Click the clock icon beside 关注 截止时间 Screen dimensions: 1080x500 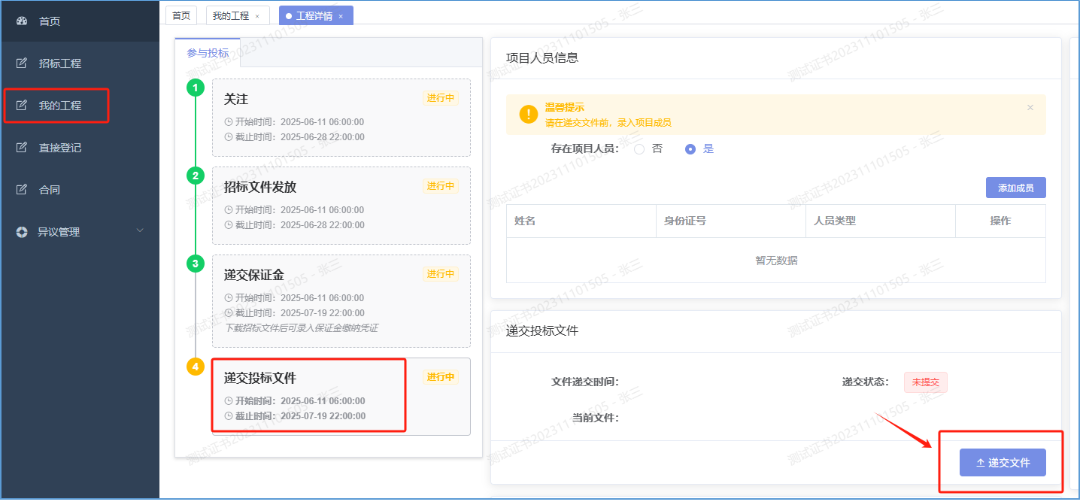[x=229, y=136]
